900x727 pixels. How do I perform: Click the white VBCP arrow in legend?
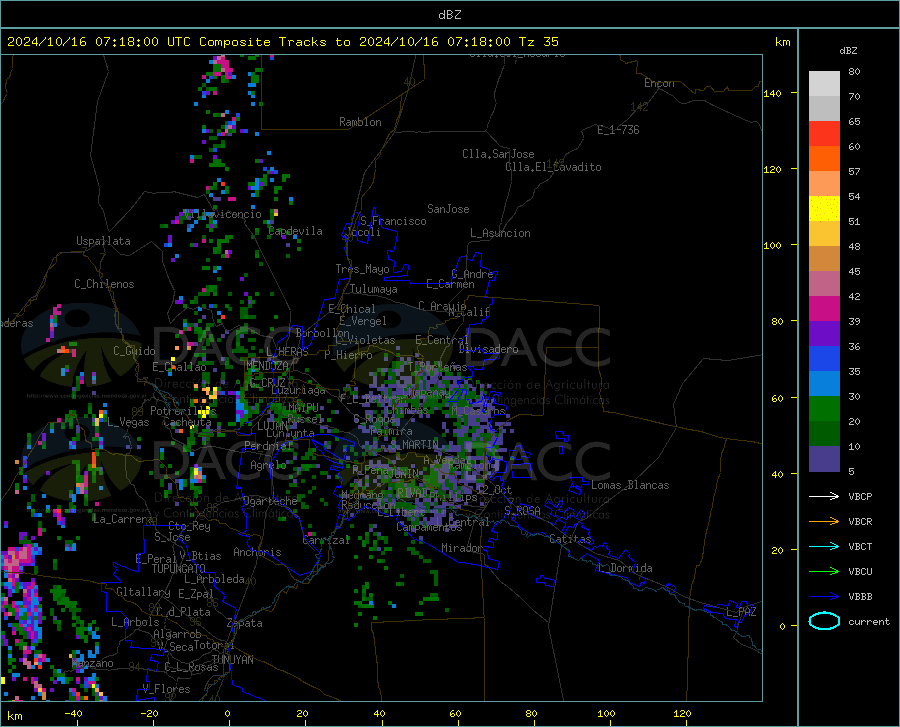[x=824, y=496]
